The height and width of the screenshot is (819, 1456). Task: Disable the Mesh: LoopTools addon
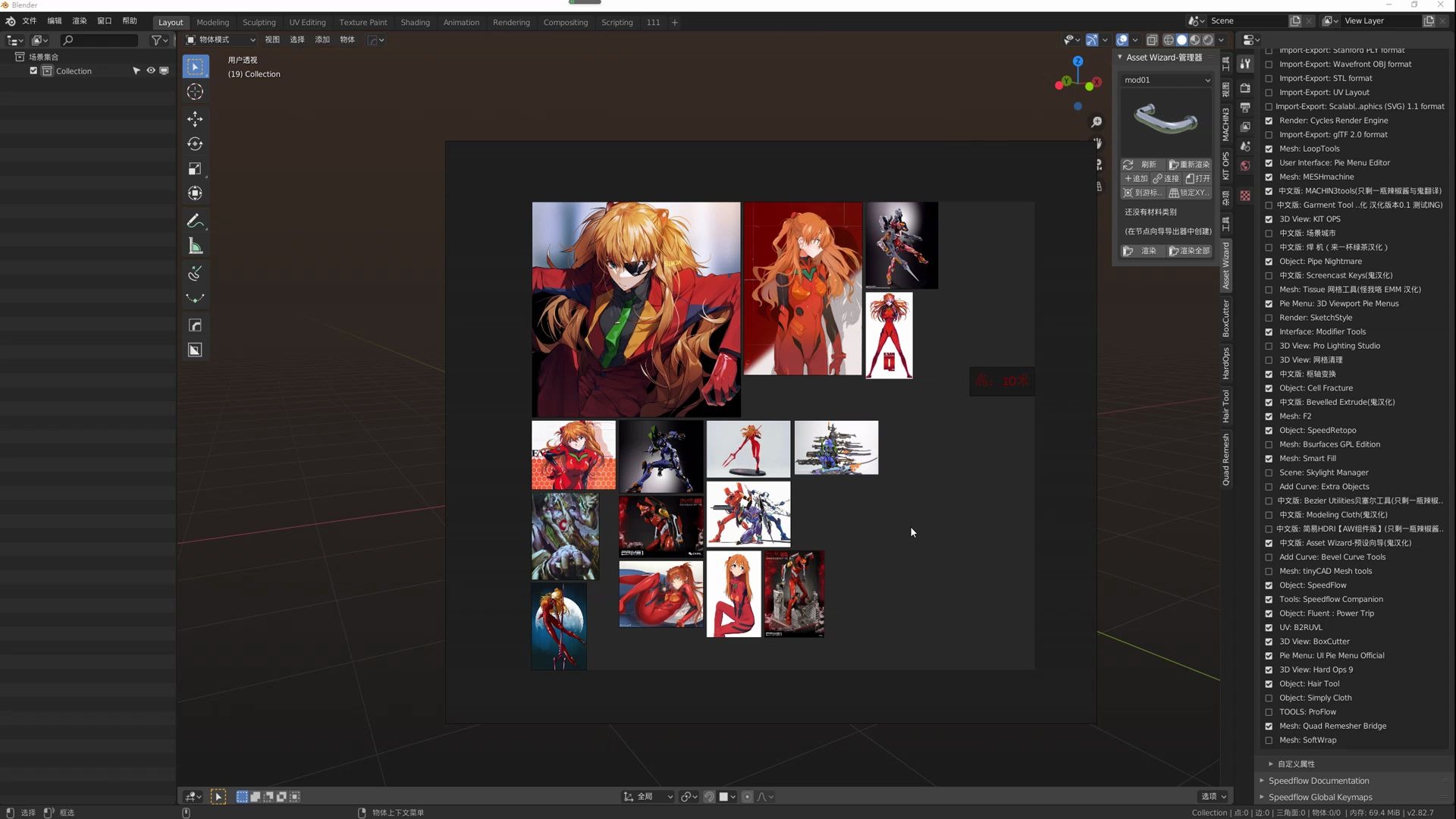click(1269, 149)
